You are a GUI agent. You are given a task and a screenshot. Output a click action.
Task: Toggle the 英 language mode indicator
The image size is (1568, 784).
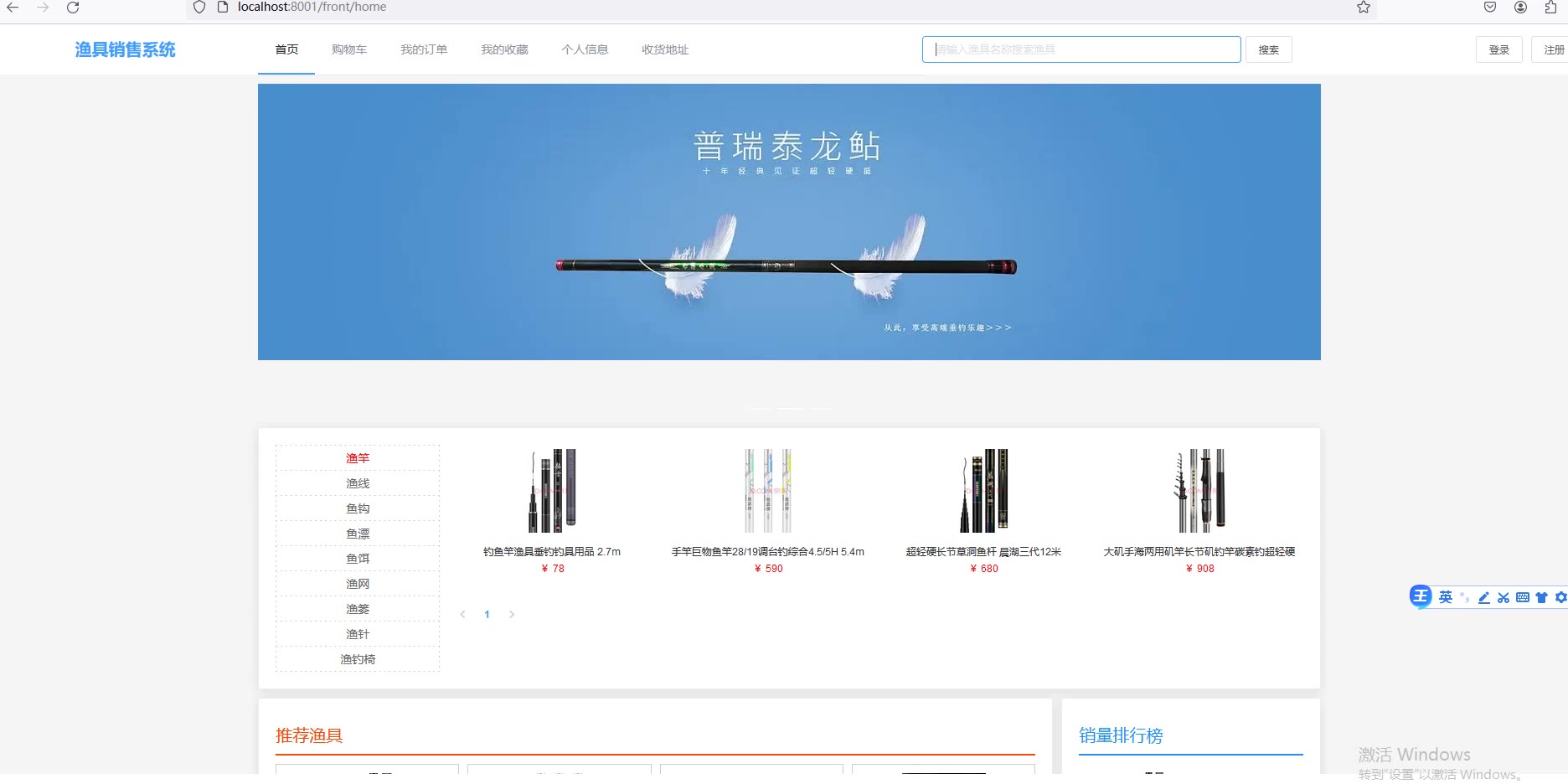click(1446, 597)
